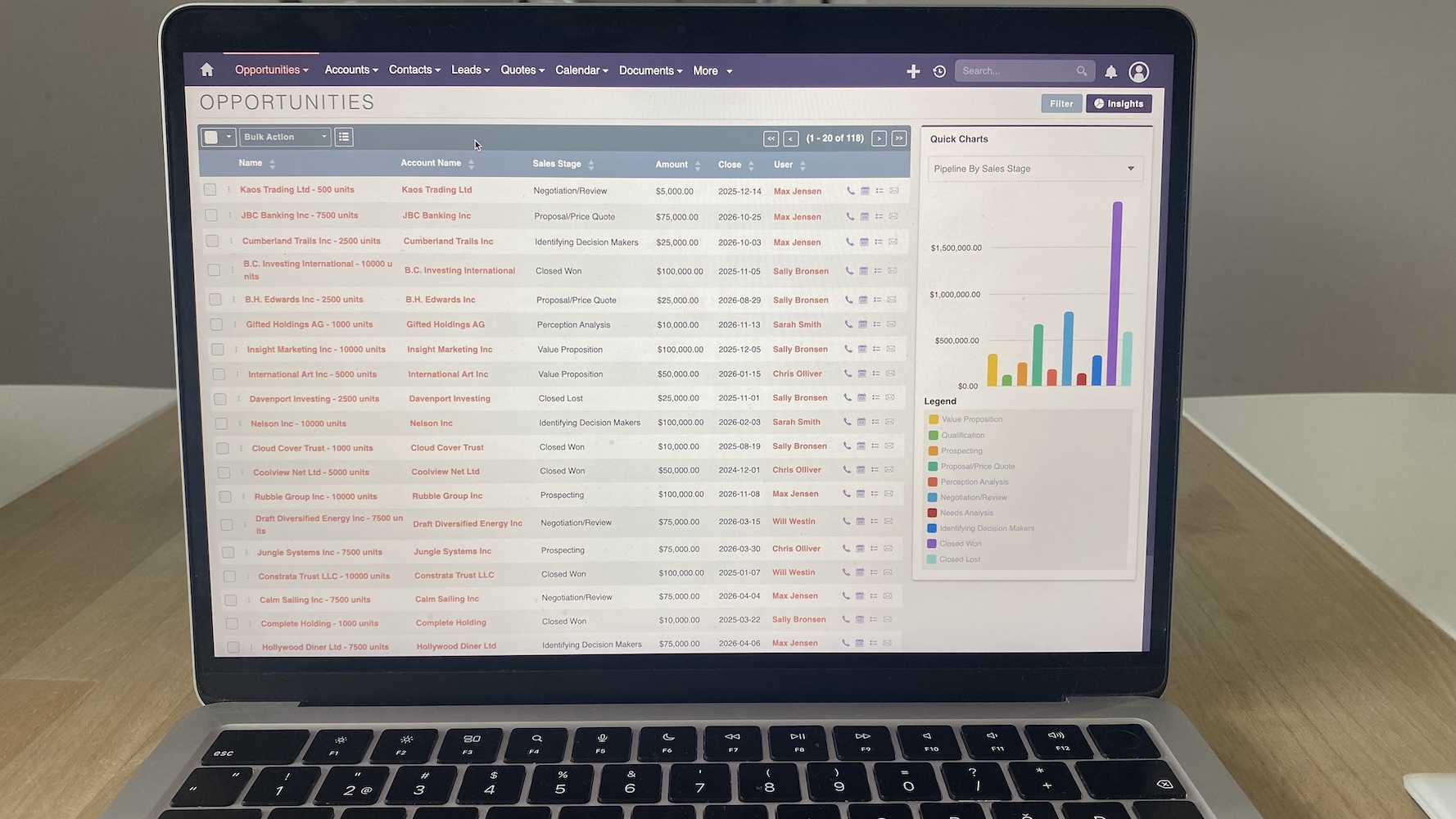
Task: Go to the Home icon in navbar
Action: tap(206, 70)
